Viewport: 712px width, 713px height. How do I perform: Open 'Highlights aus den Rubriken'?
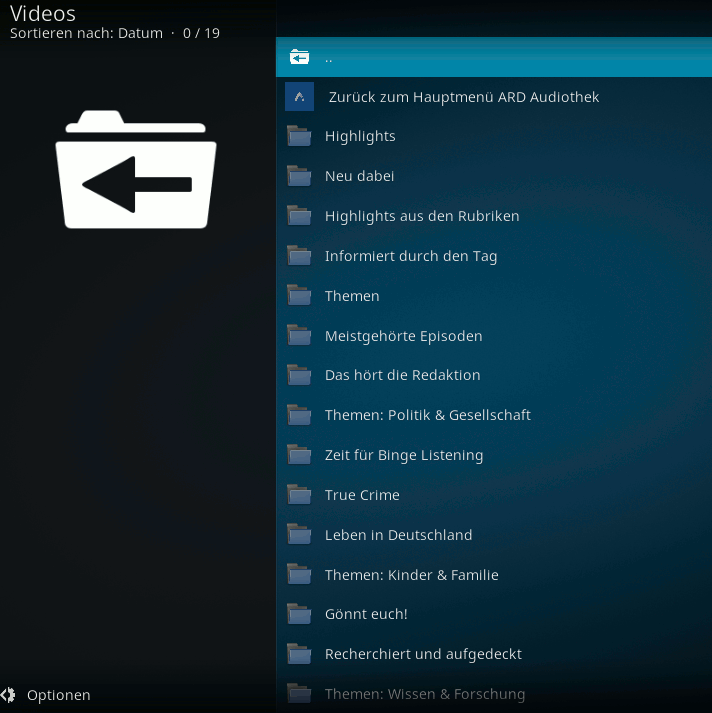pyautogui.click(x=422, y=216)
